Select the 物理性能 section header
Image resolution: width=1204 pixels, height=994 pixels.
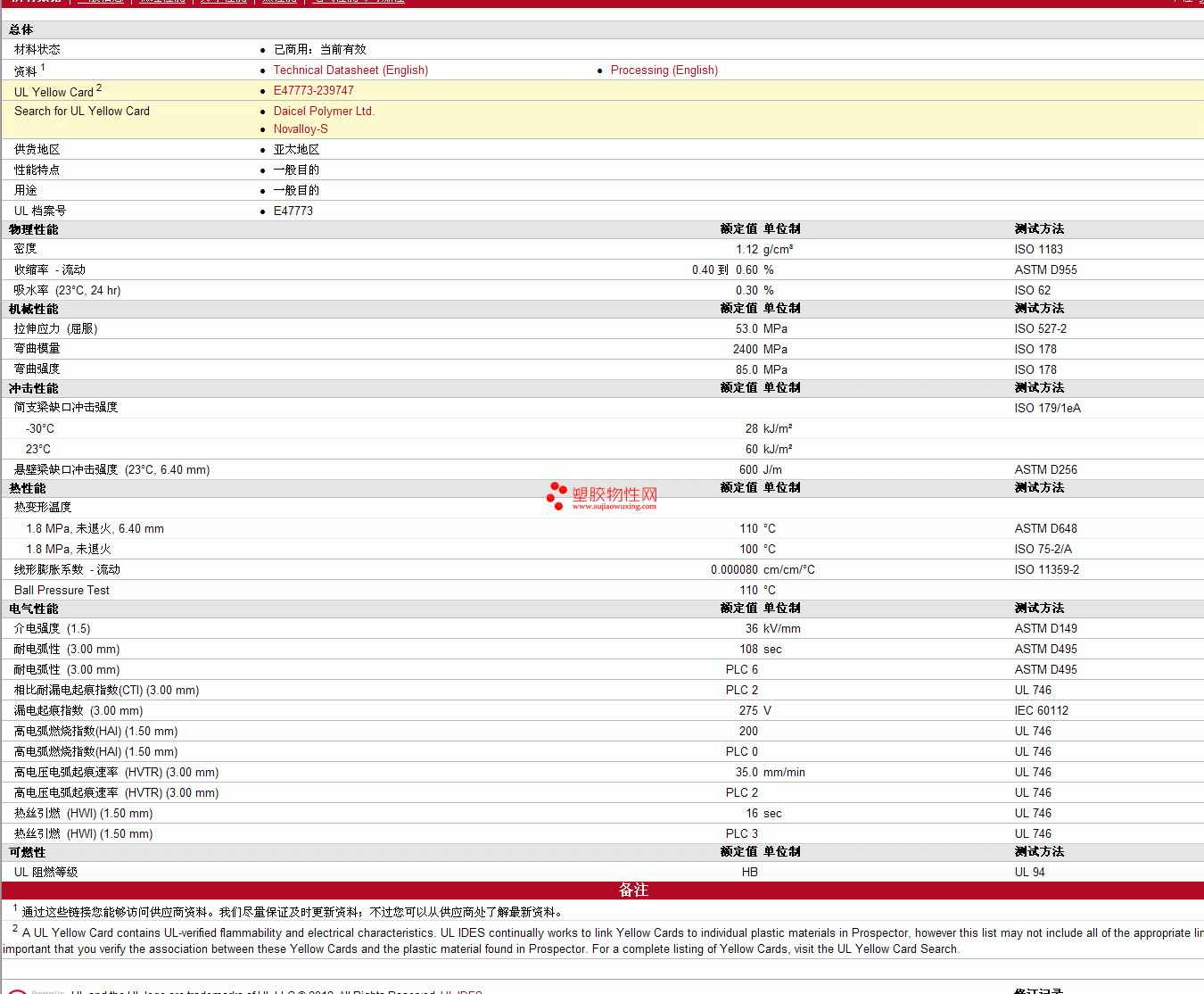tap(34, 230)
